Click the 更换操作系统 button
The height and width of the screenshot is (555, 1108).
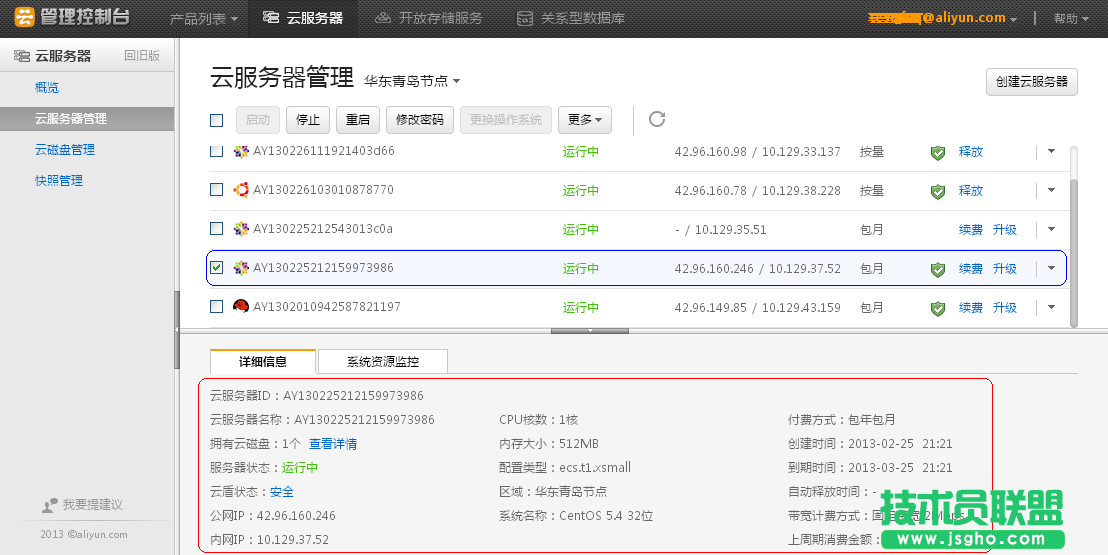click(x=506, y=120)
